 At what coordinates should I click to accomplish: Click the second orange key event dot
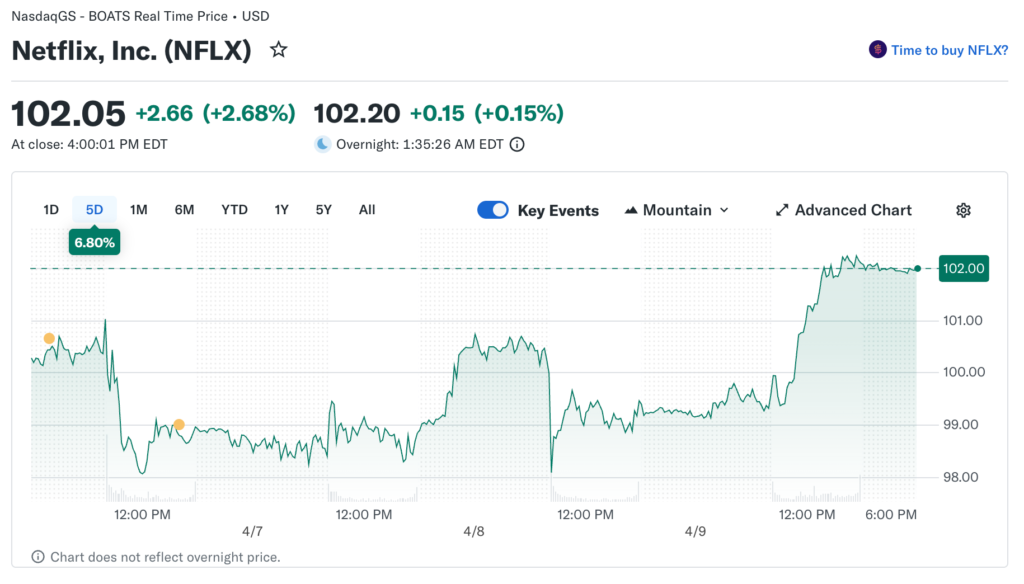(x=179, y=425)
